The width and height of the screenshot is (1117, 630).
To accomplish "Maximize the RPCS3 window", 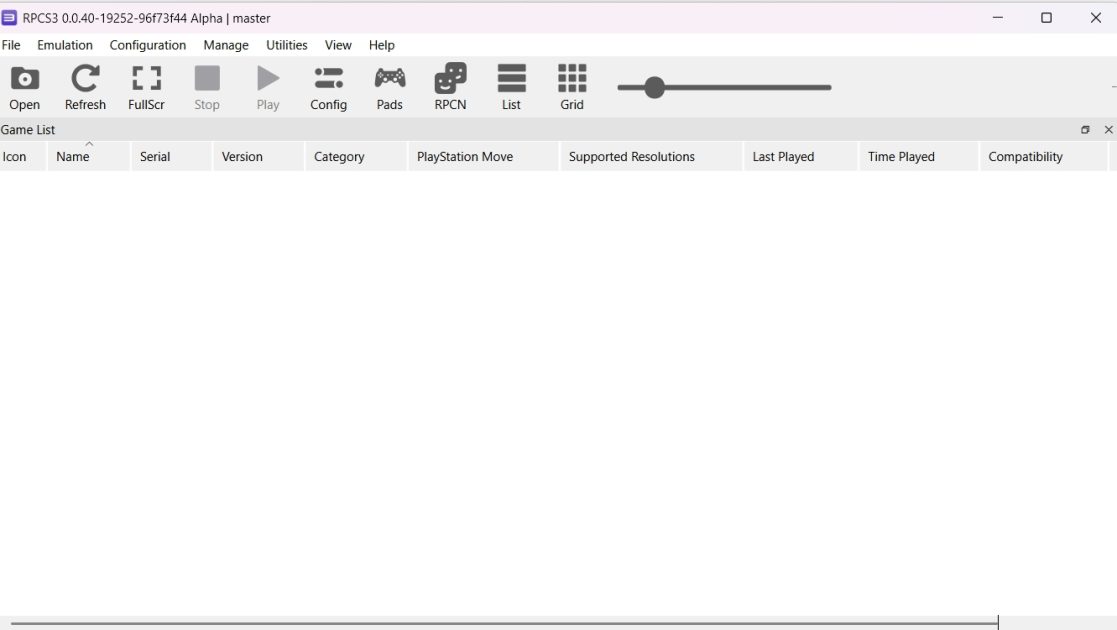I will pos(1046,18).
